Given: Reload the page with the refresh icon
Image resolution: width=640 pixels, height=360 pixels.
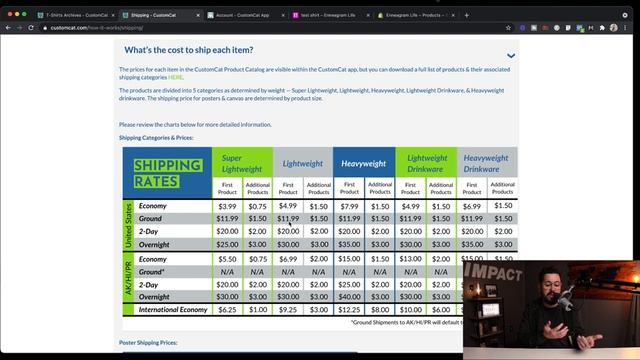Looking at the screenshot, I should point(31,28).
